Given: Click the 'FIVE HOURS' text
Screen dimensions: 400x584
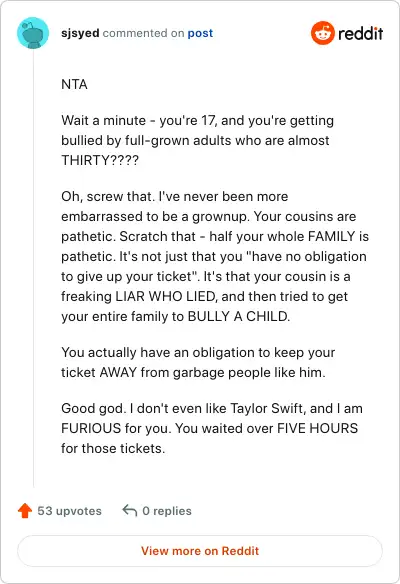Looking at the screenshot, I should coord(318,428).
